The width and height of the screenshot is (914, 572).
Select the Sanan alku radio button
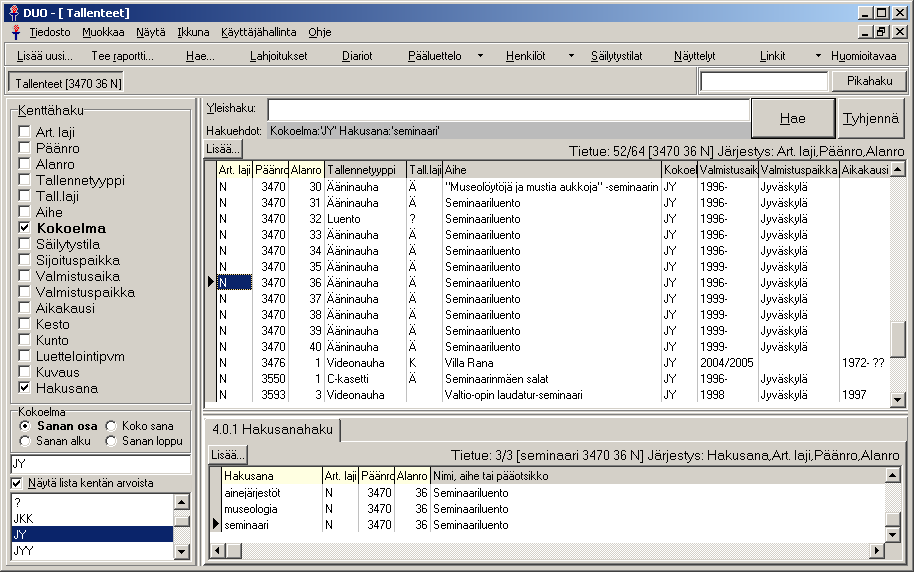(24, 441)
